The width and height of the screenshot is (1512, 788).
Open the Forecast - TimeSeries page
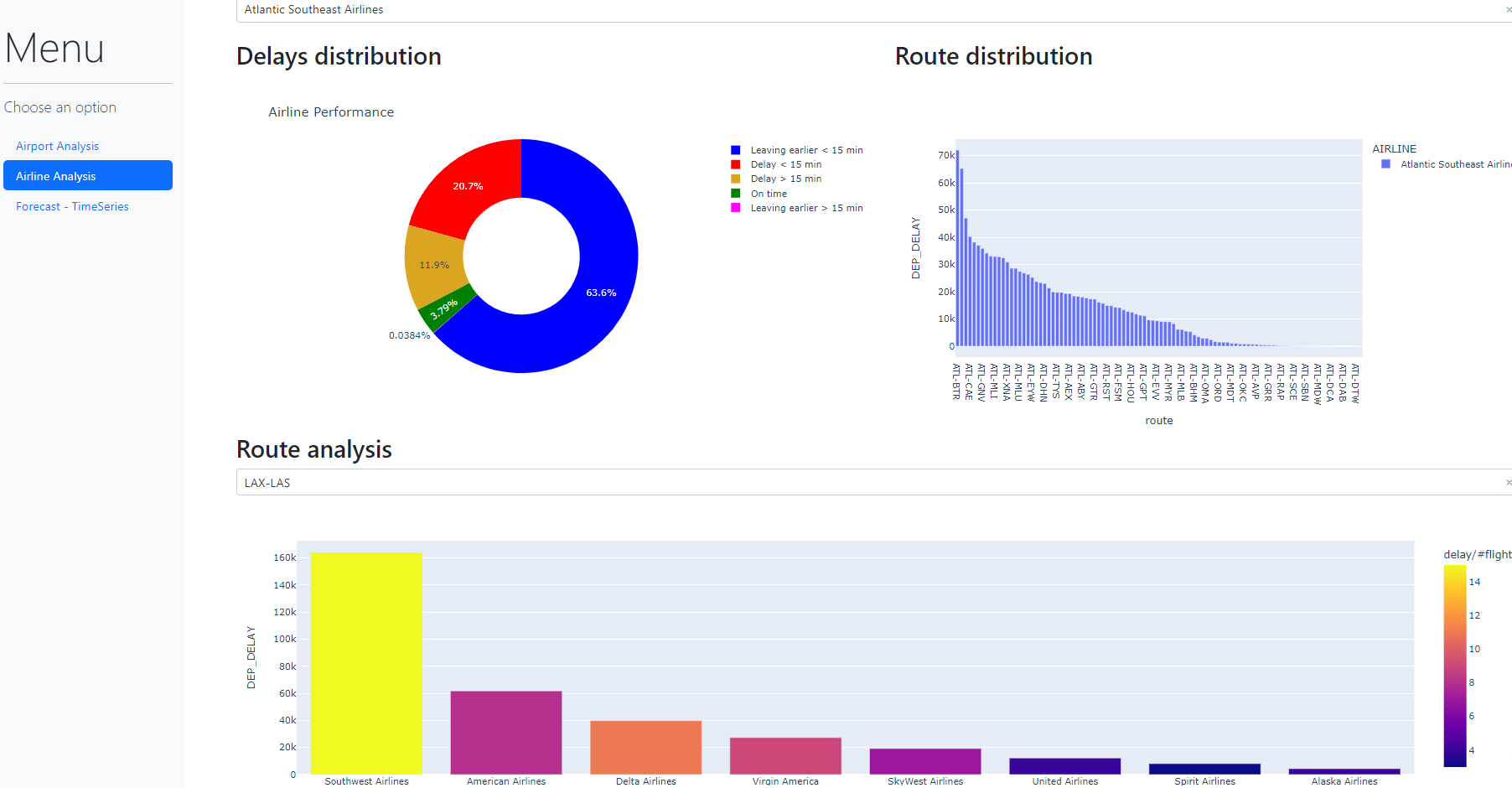72,206
